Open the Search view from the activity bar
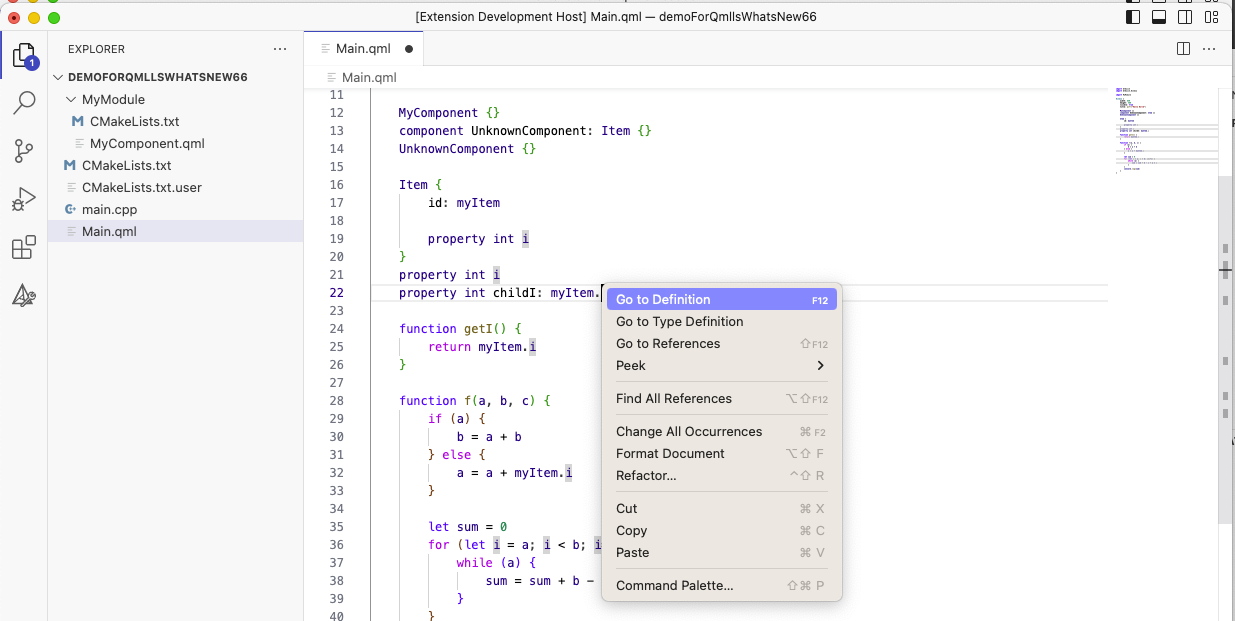The image size is (1235, 621). tap(24, 103)
